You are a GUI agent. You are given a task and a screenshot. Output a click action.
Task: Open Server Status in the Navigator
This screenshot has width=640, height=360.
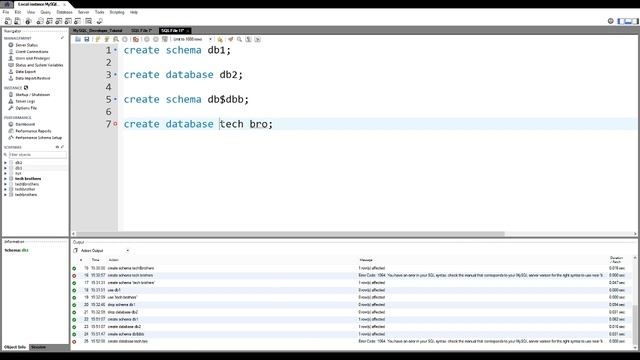(27, 45)
